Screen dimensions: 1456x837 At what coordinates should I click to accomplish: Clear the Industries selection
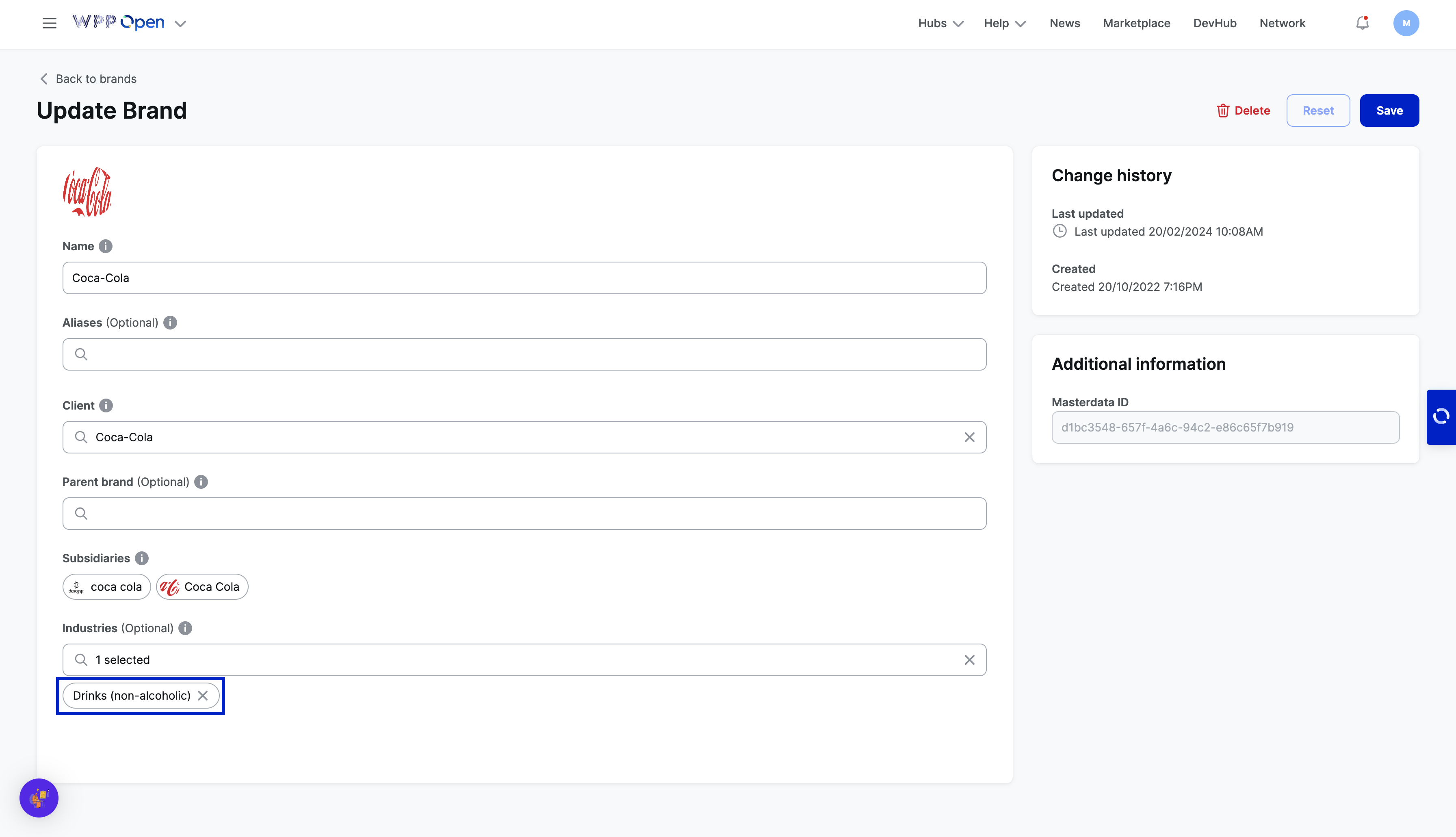tap(969, 660)
